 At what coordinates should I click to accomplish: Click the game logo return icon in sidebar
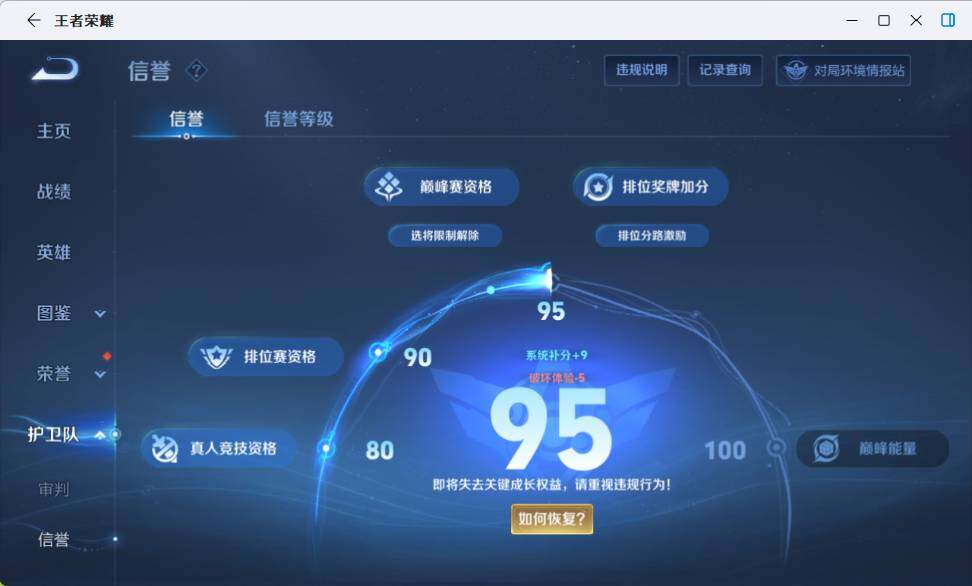(55, 69)
